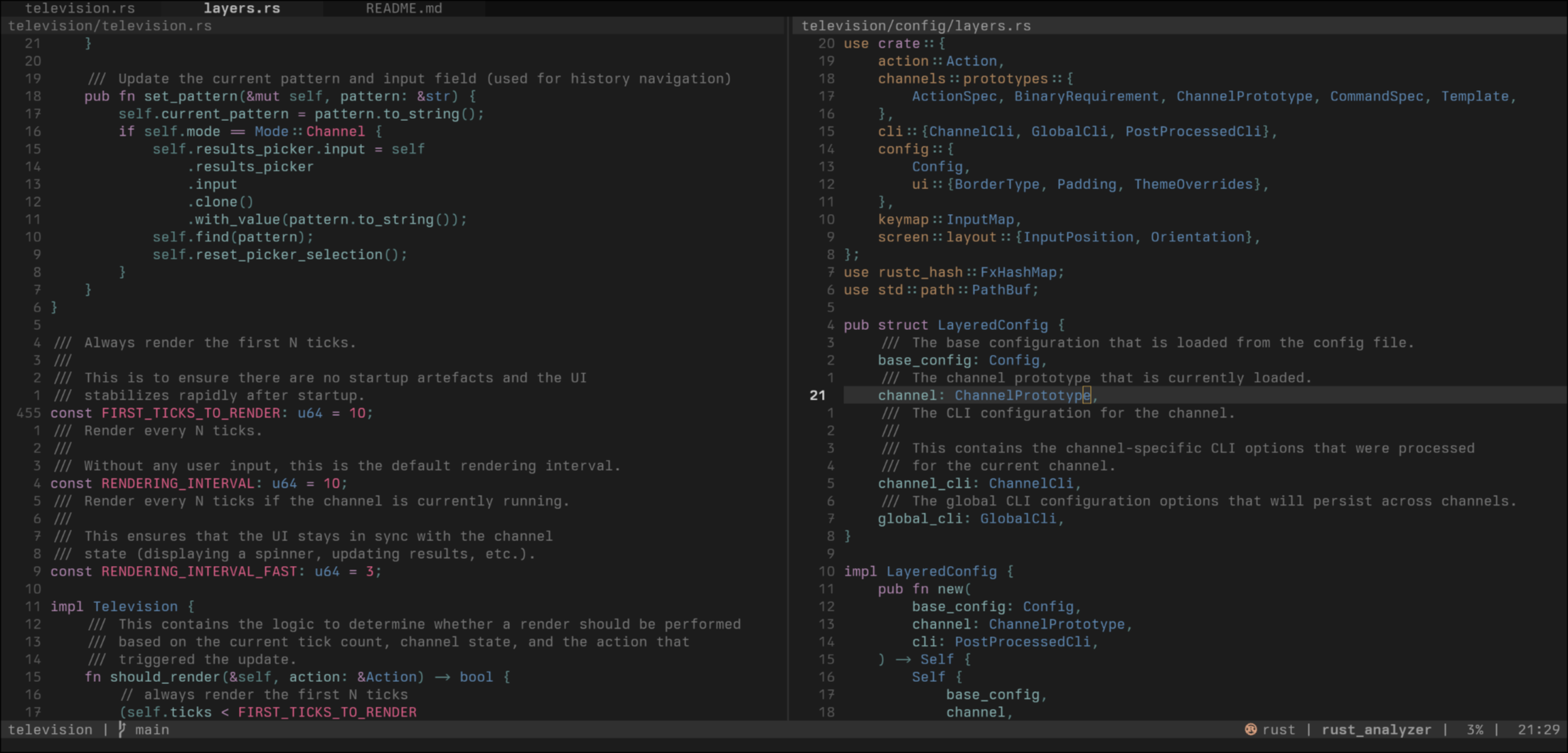Switch to the README.md tab
Viewport: 1568px width, 753px height.
pyautogui.click(x=403, y=8)
